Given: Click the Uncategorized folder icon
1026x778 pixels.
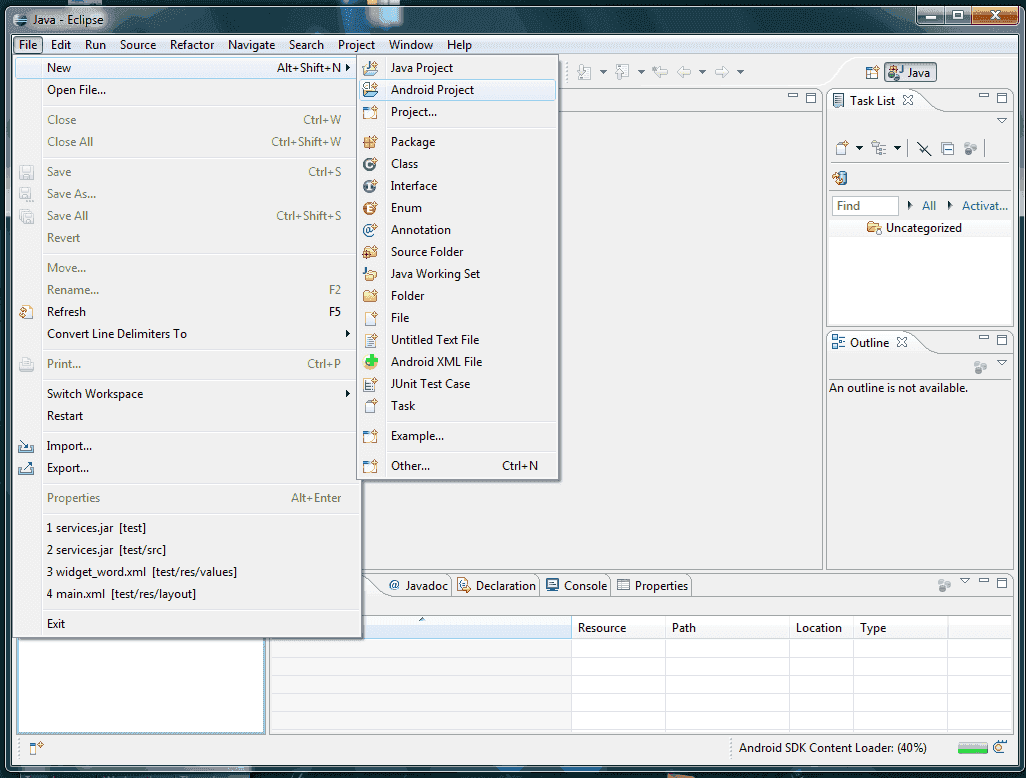Looking at the screenshot, I should click(x=874, y=228).
